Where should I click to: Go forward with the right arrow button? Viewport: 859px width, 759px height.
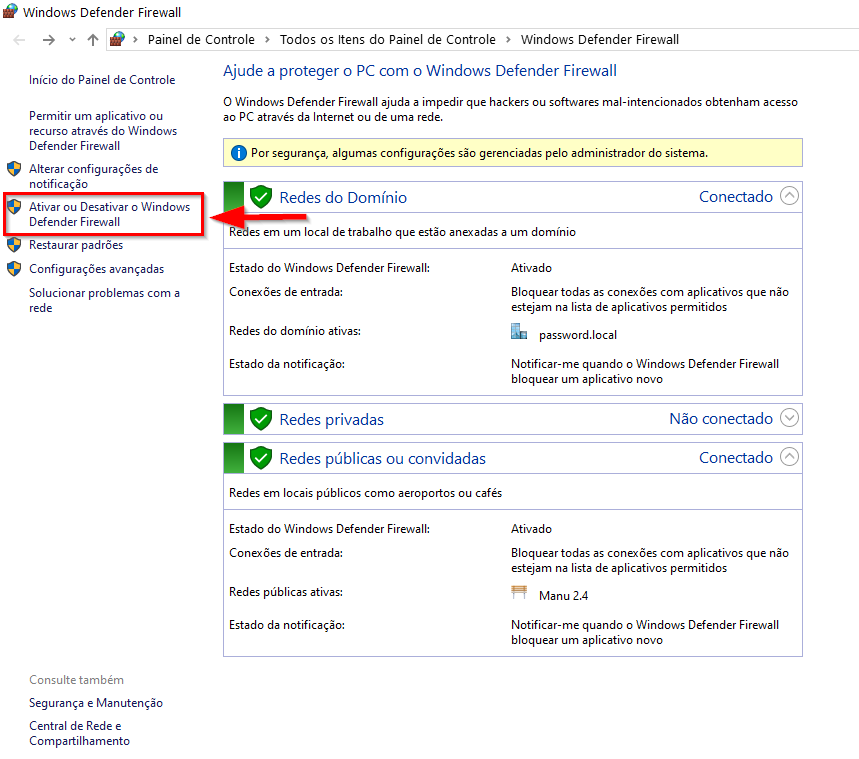[49, 39]
